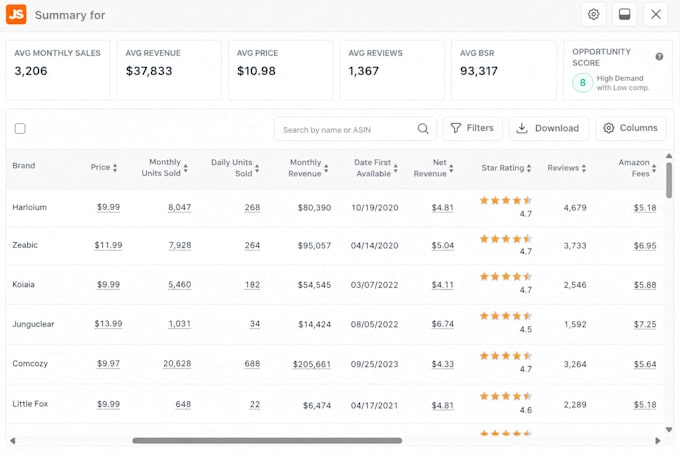Open Harloium price $9.99 link

[108, 207]
